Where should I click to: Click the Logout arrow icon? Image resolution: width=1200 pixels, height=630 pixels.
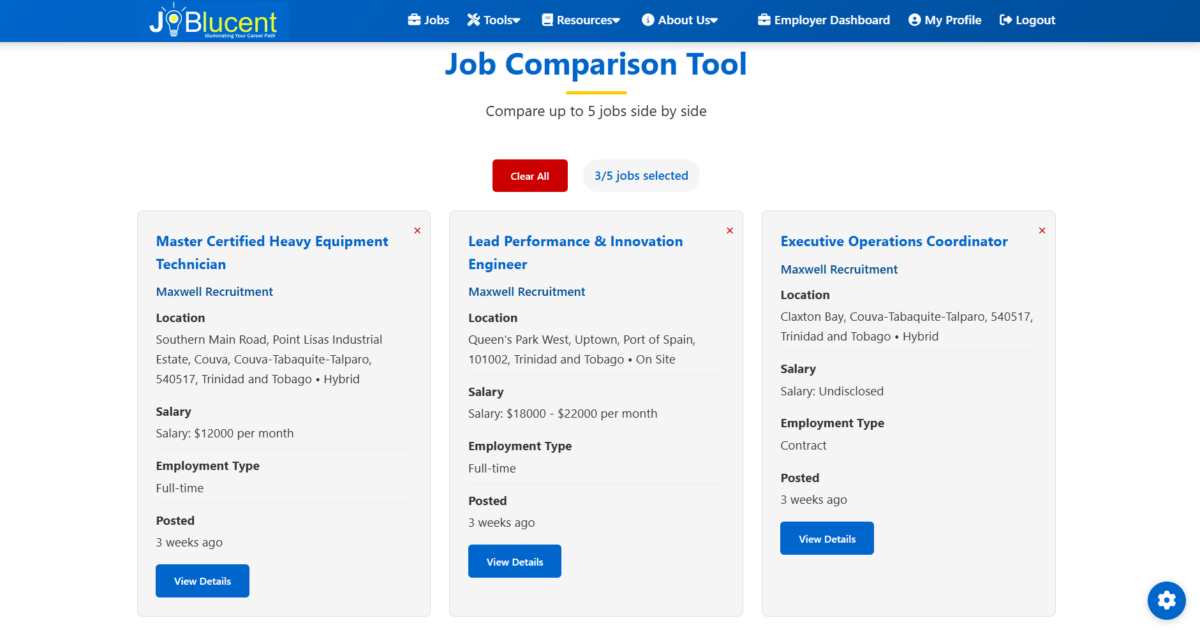click(1005, 20)
